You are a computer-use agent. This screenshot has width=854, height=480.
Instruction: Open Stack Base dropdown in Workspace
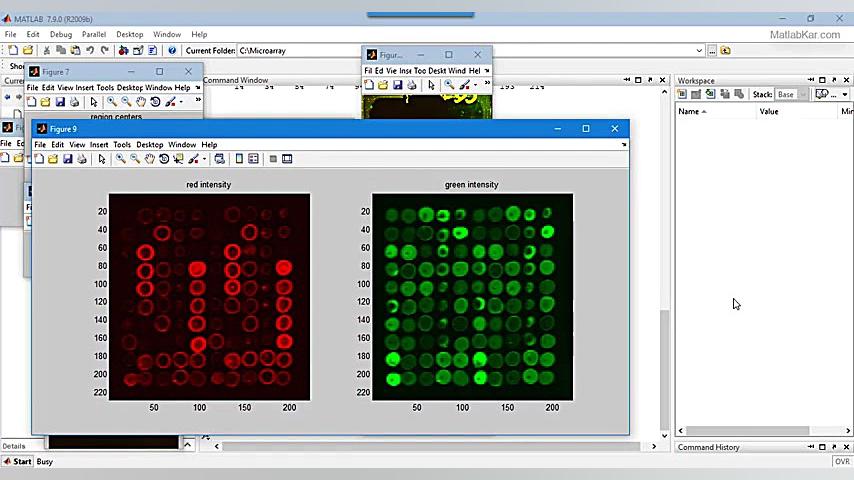coord(792,94)
